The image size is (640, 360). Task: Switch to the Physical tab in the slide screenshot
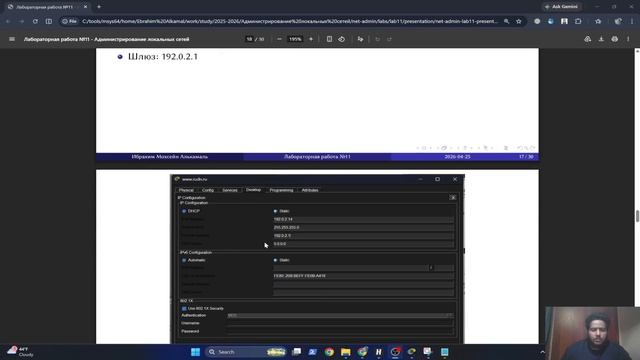coord(186,190)
